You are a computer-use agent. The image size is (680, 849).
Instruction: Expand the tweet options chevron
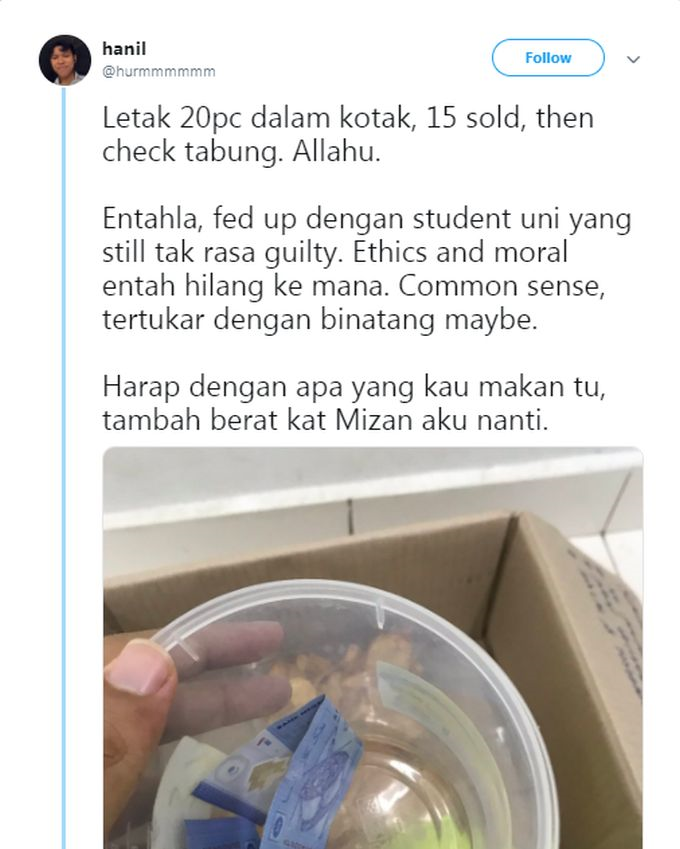tap(633, 59)
